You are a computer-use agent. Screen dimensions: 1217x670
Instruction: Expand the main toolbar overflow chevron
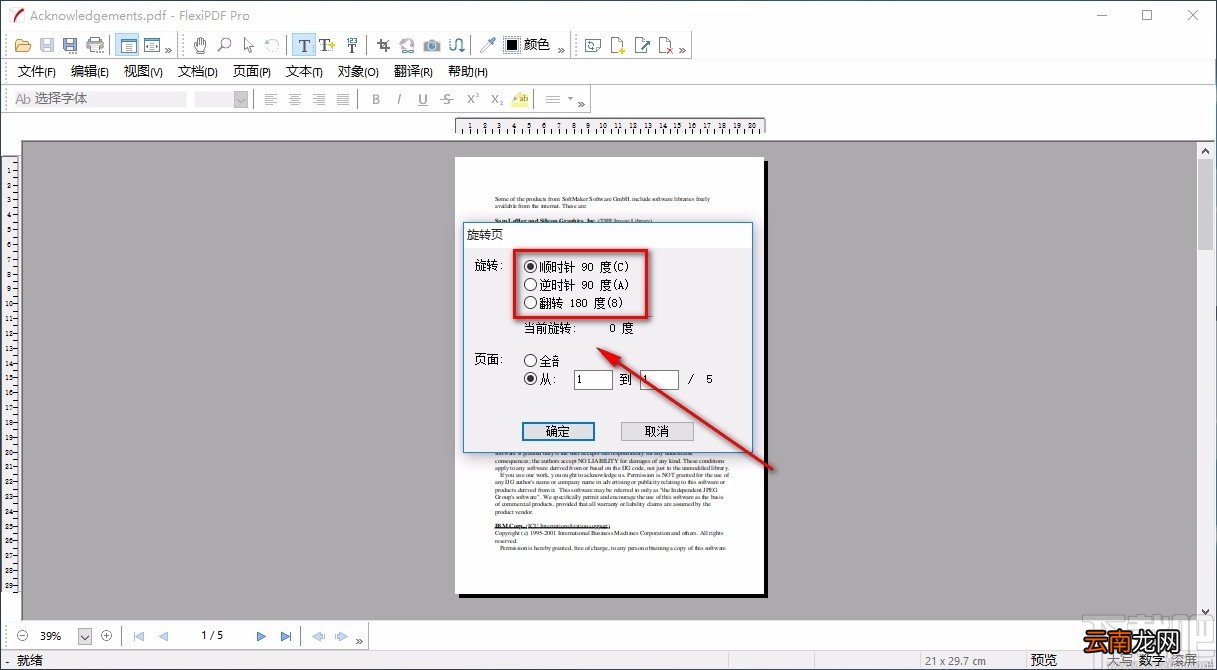[168, 48]
